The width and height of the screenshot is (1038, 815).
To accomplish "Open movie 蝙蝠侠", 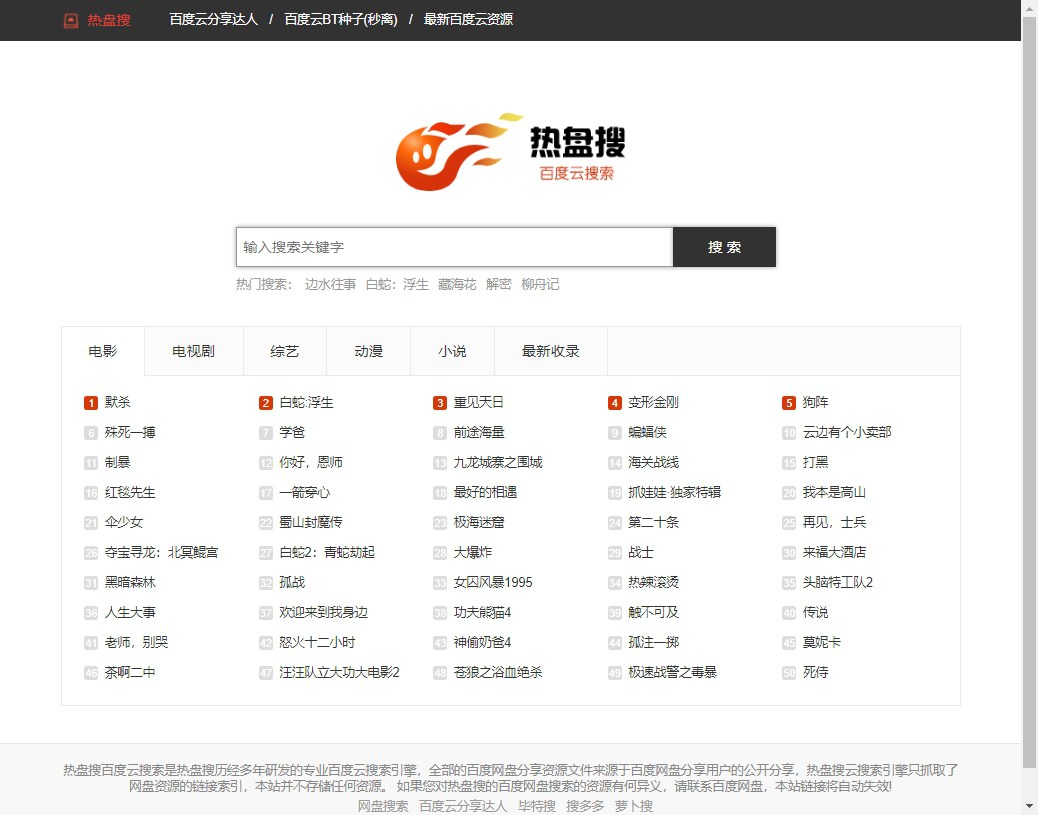I will [647, 432].
